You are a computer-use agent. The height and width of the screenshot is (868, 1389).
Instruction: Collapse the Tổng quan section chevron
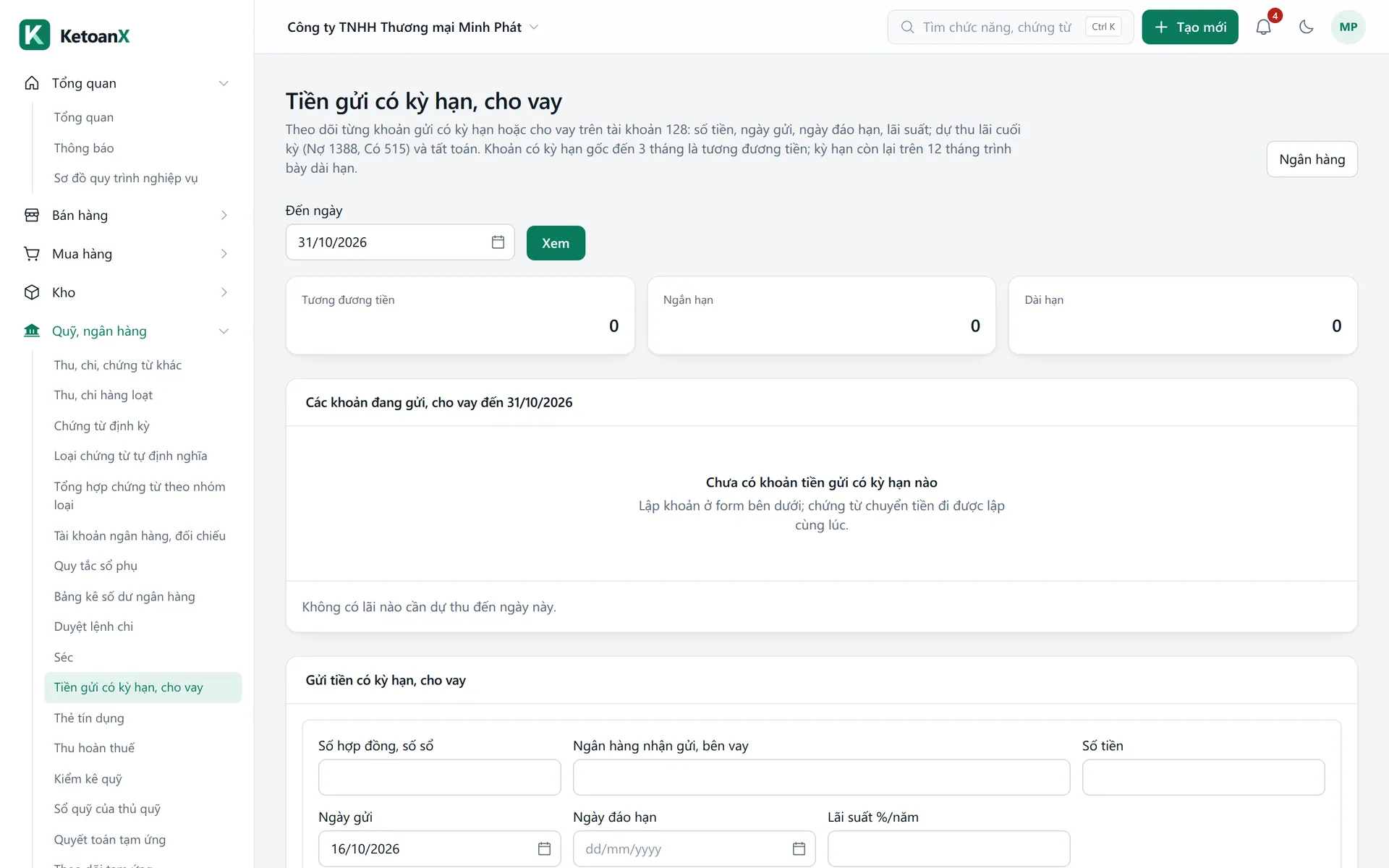pyautogui.click(x=224, y=83)
